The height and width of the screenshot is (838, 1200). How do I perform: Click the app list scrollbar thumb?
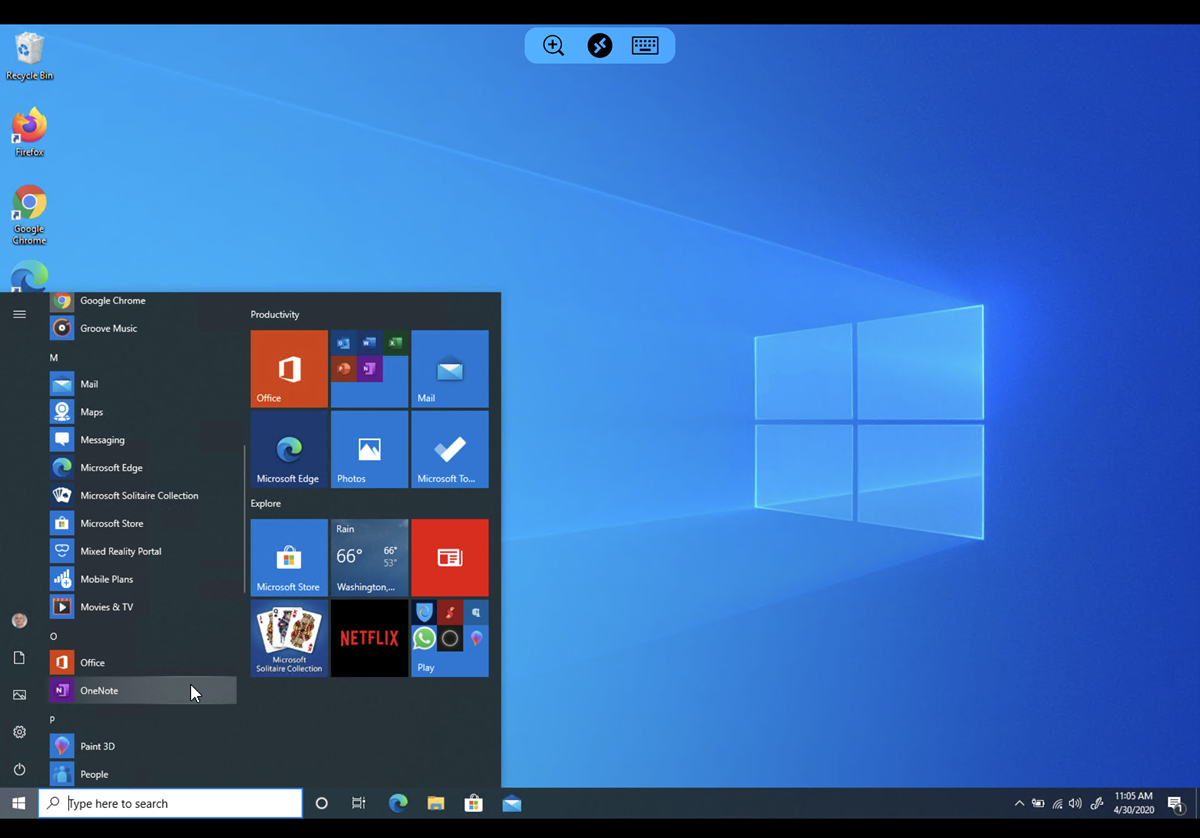click(x=244, y=520)
